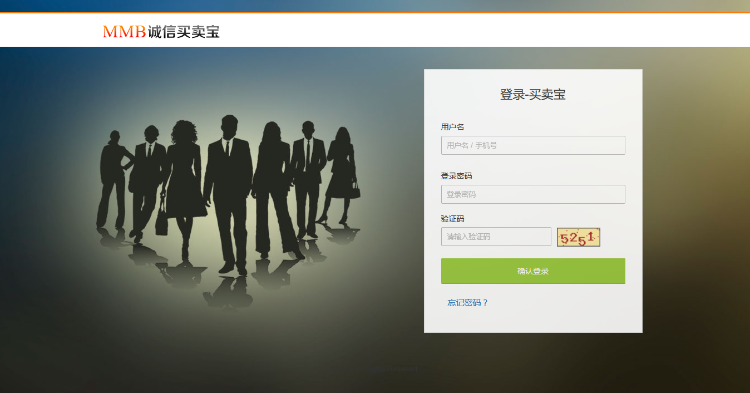Click the 验证码 label text
The height and width of the screenshot is (393, 750).
[452, 218]
